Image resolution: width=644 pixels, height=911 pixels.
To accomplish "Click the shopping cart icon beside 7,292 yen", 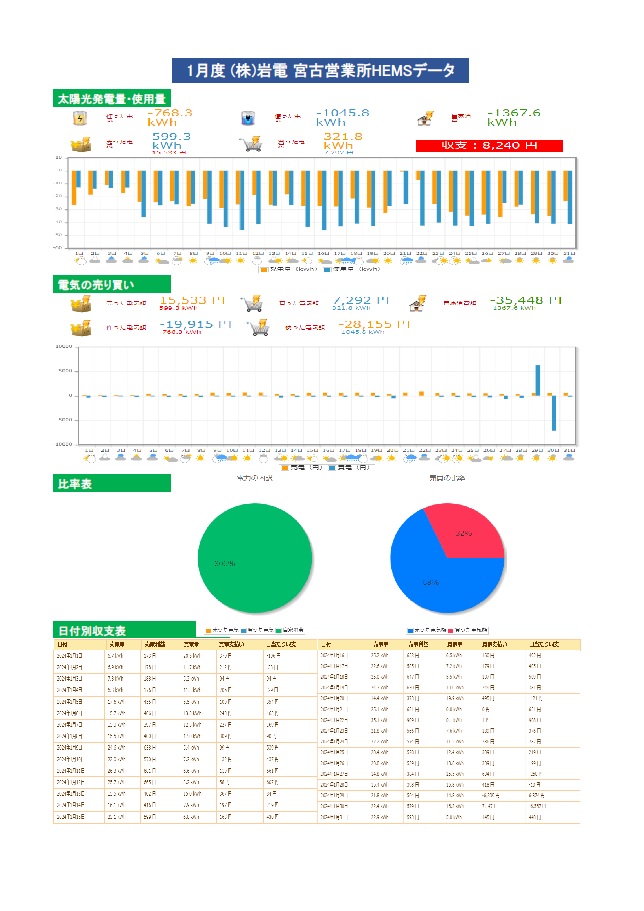I will click(x=249, y=303).
